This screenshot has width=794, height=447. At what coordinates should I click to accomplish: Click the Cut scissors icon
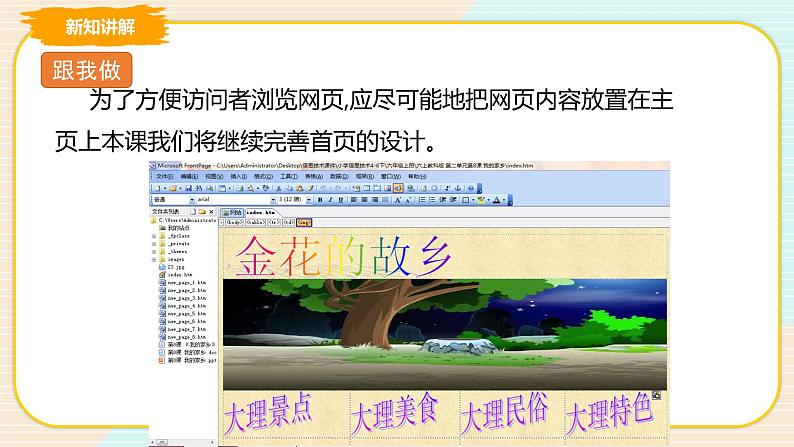tap(279, 188)
